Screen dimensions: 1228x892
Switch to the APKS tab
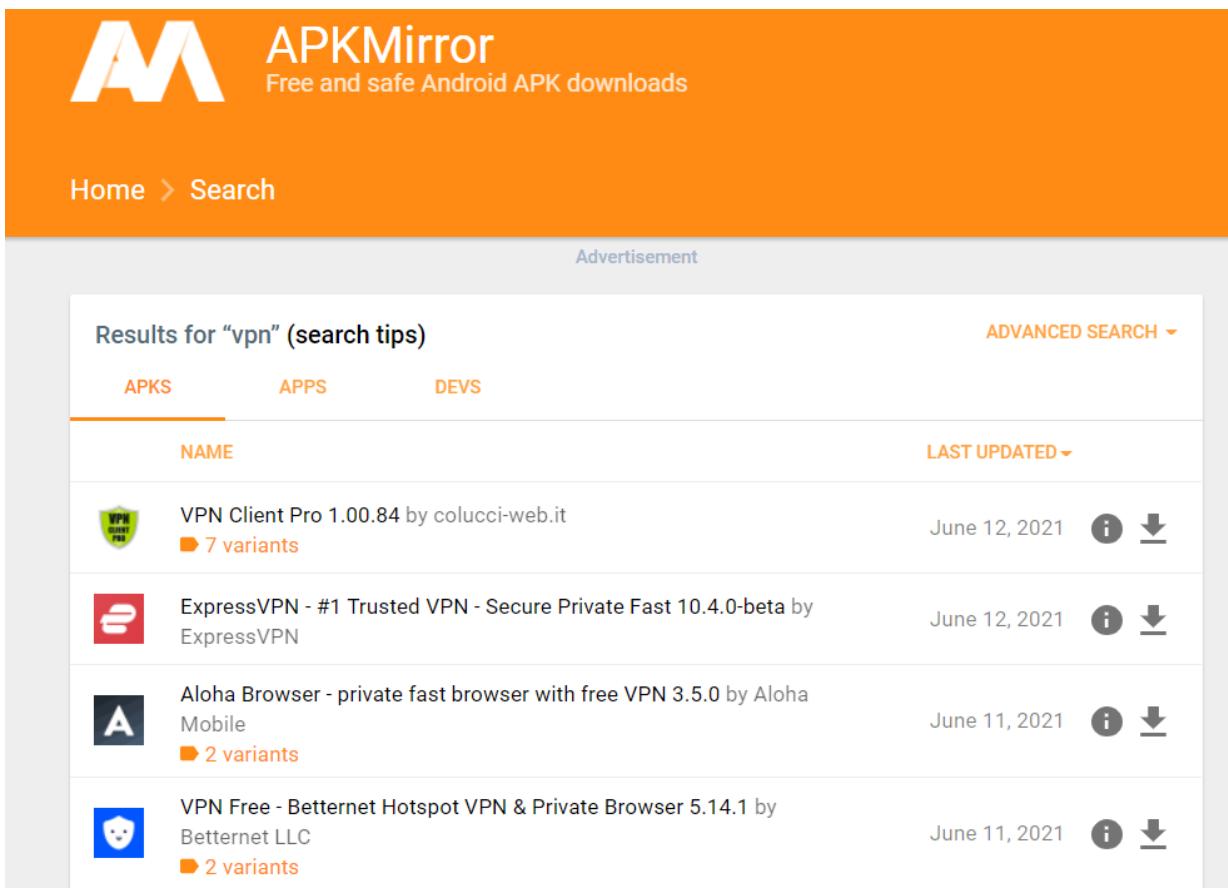click(x=146, y=388)
